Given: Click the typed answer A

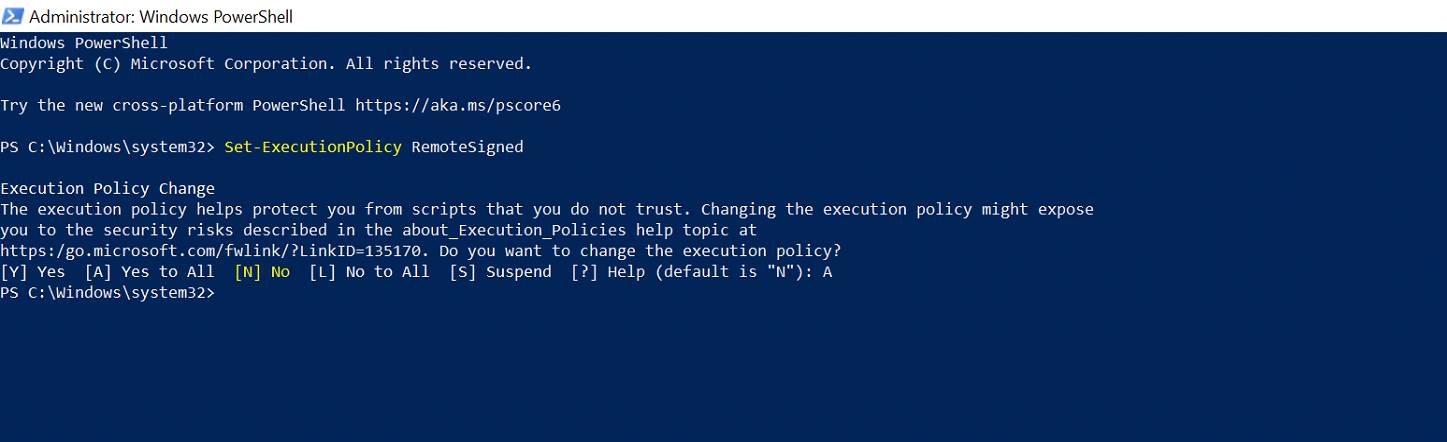Looking at the screenshot, I should 827,272.
